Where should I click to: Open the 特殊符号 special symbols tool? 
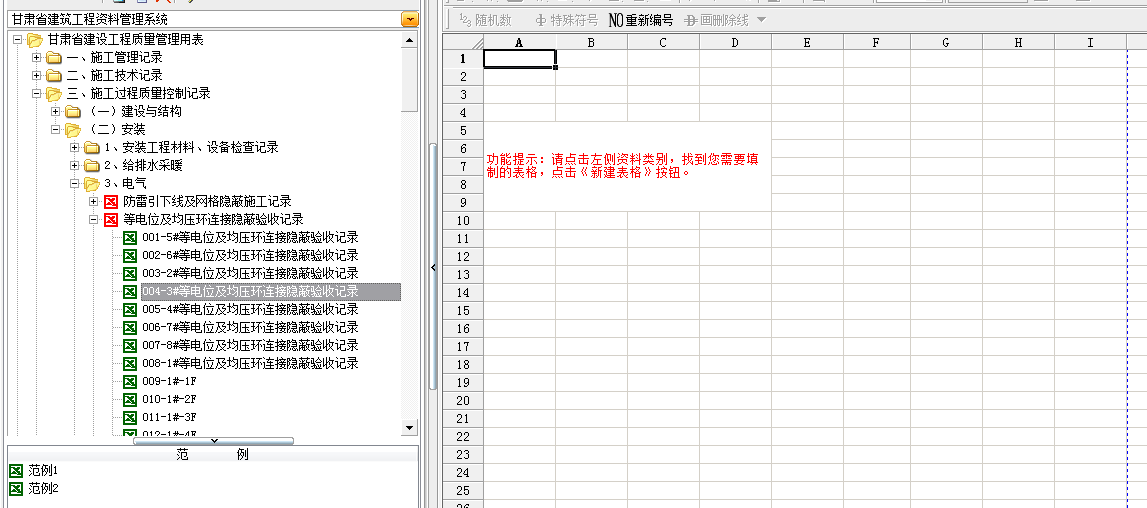566,20
